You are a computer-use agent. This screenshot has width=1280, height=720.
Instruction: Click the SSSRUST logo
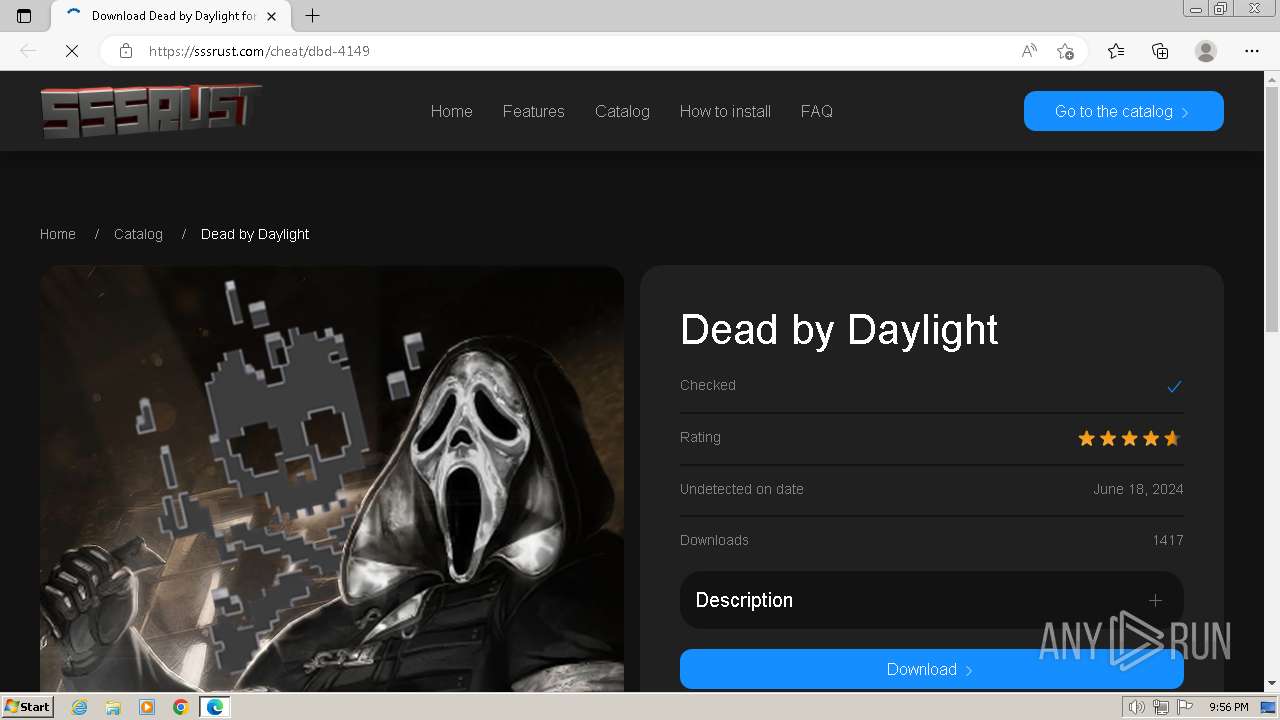click(x=151, y=110)
